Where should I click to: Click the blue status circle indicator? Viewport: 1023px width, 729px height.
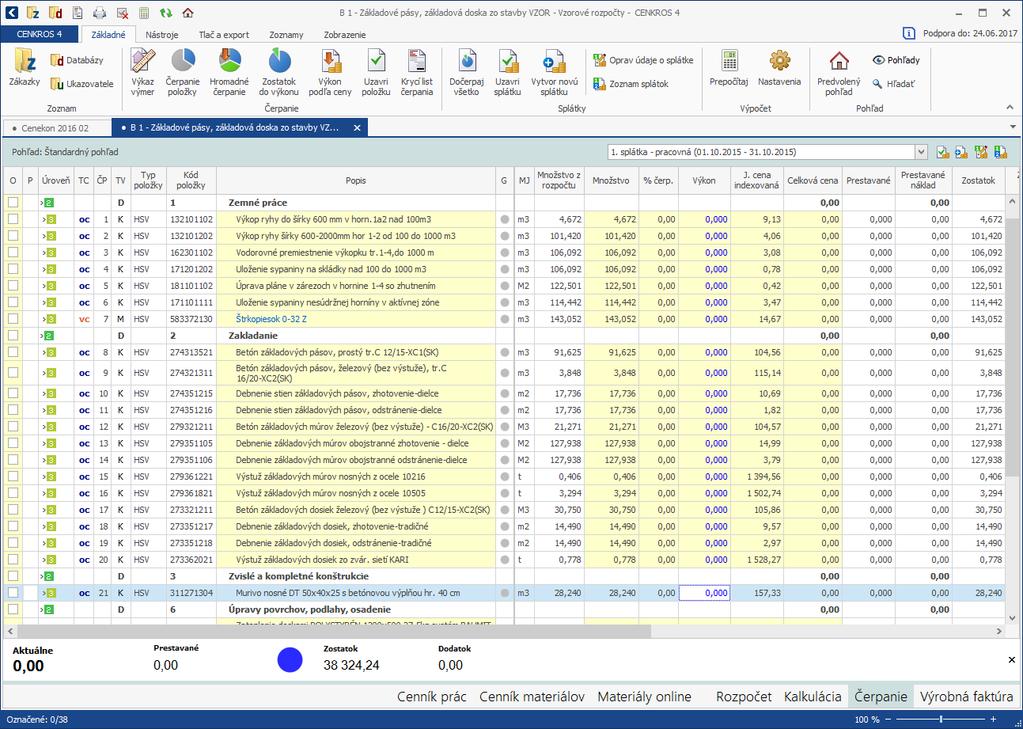point(290,660)
